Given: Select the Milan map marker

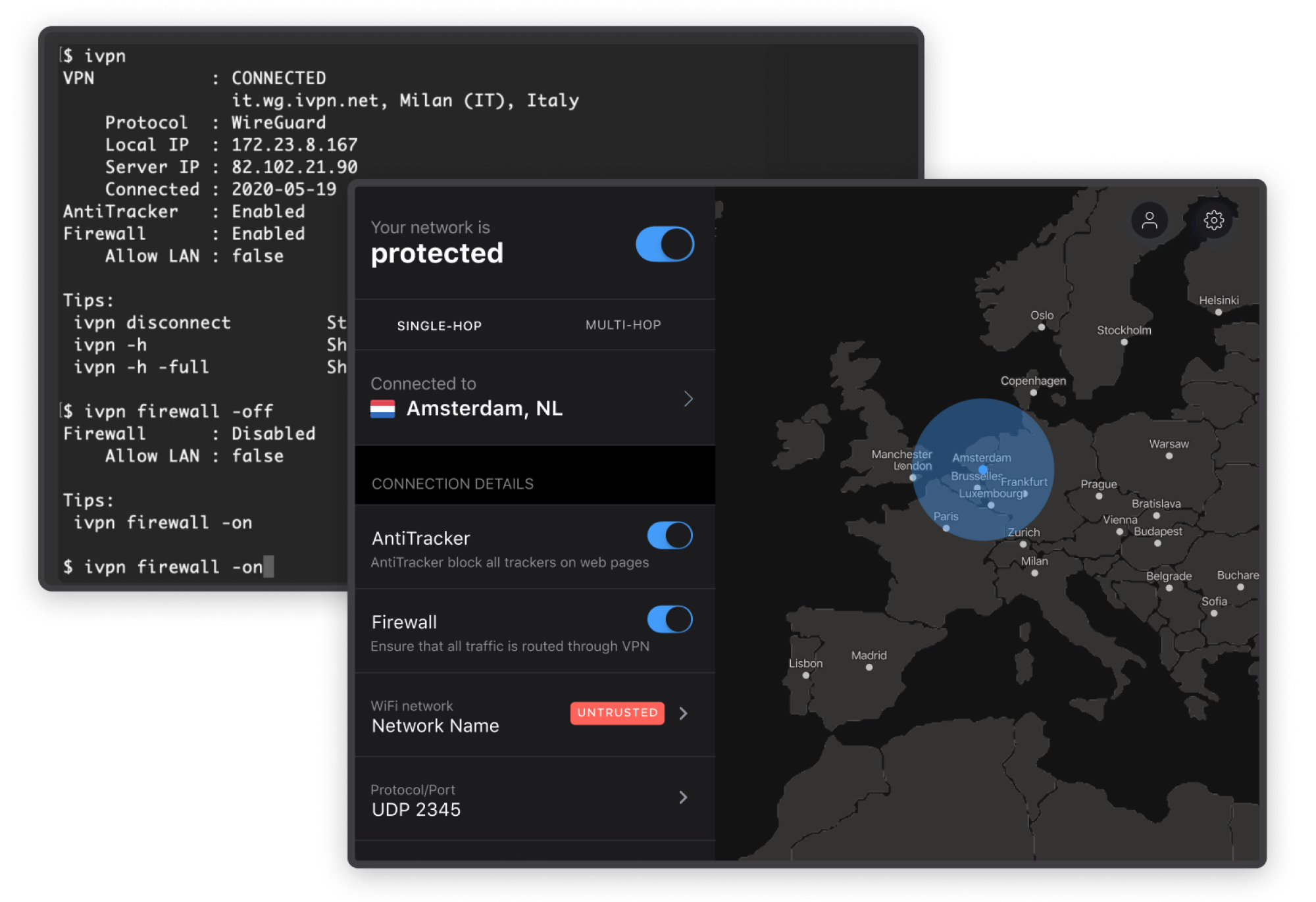Looking at the screenshot, I should click(1034, 573).
